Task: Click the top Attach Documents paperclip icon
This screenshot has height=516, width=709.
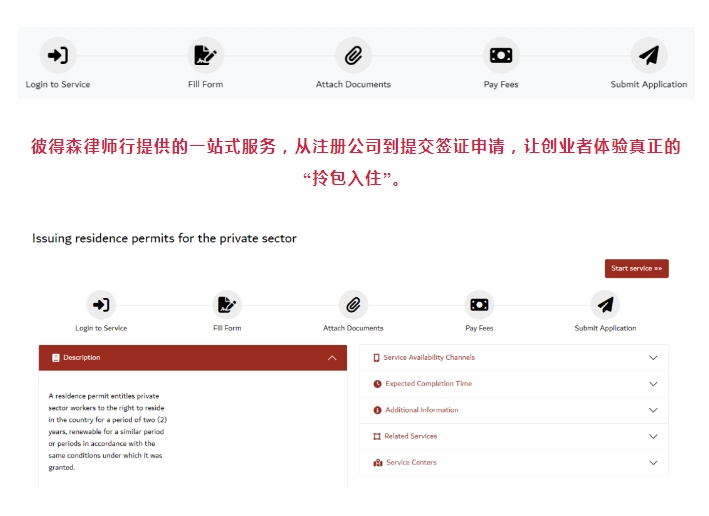Action: tap(353, 55)
